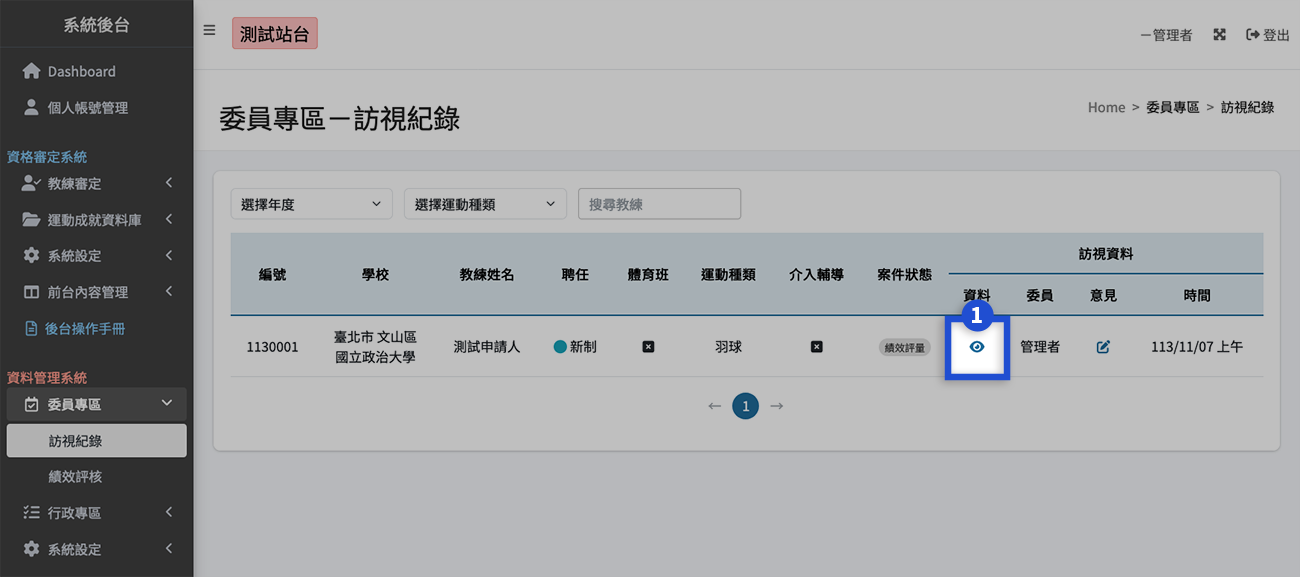
Task: Click the eye icon to view visit data
Action: coord(977,347)
